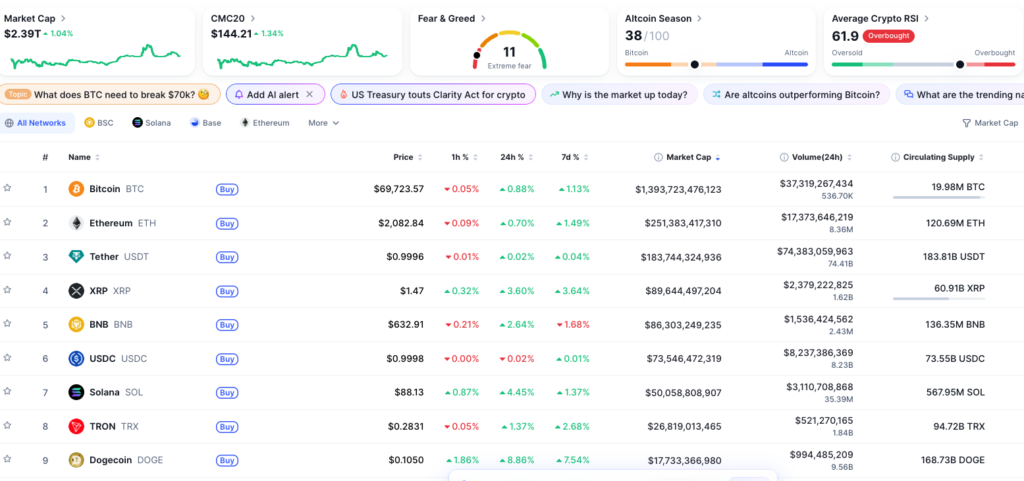
Task: Toggle the watchlist star for Tether
Action: [x=7, y=256]
